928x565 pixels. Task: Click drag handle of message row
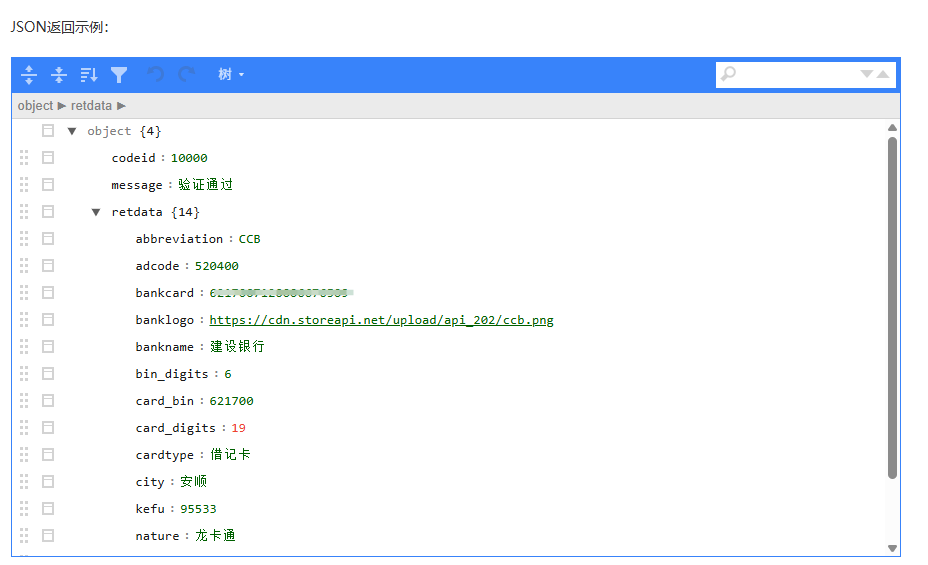click(24, 185)
